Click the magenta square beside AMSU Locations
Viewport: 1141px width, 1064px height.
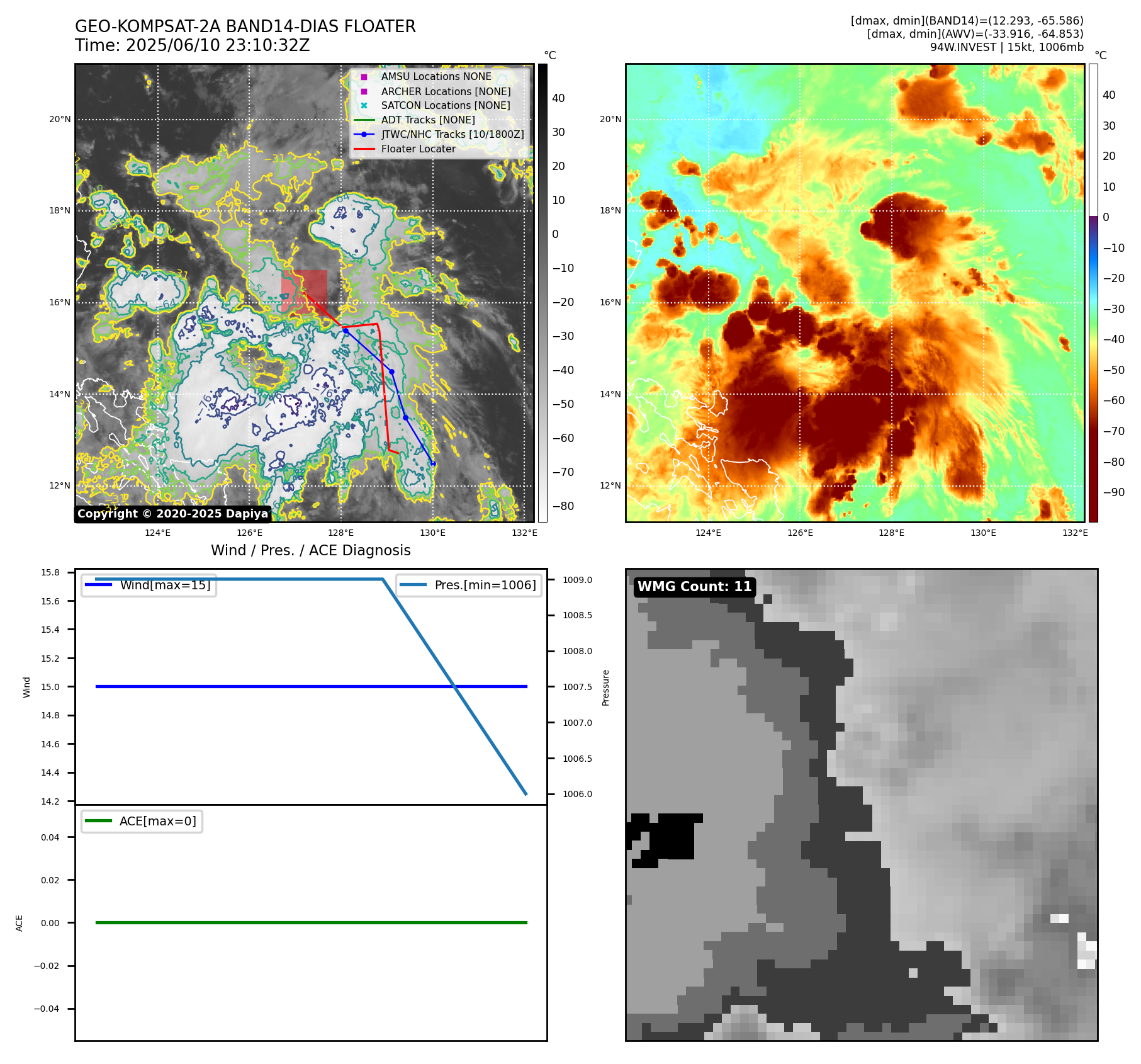click(364, 77)
